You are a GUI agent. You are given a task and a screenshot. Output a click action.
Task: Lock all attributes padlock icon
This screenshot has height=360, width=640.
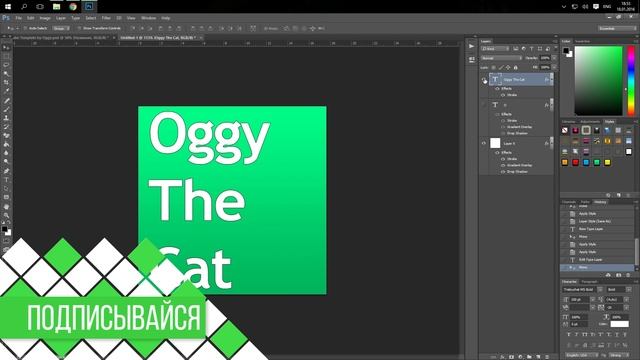point(516,67)
